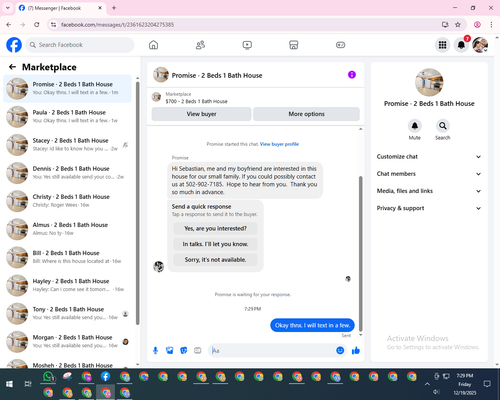The width and height of the screenshot is (500, 400).
Task: Open the View buyer profile link
Action: (279, 144)
